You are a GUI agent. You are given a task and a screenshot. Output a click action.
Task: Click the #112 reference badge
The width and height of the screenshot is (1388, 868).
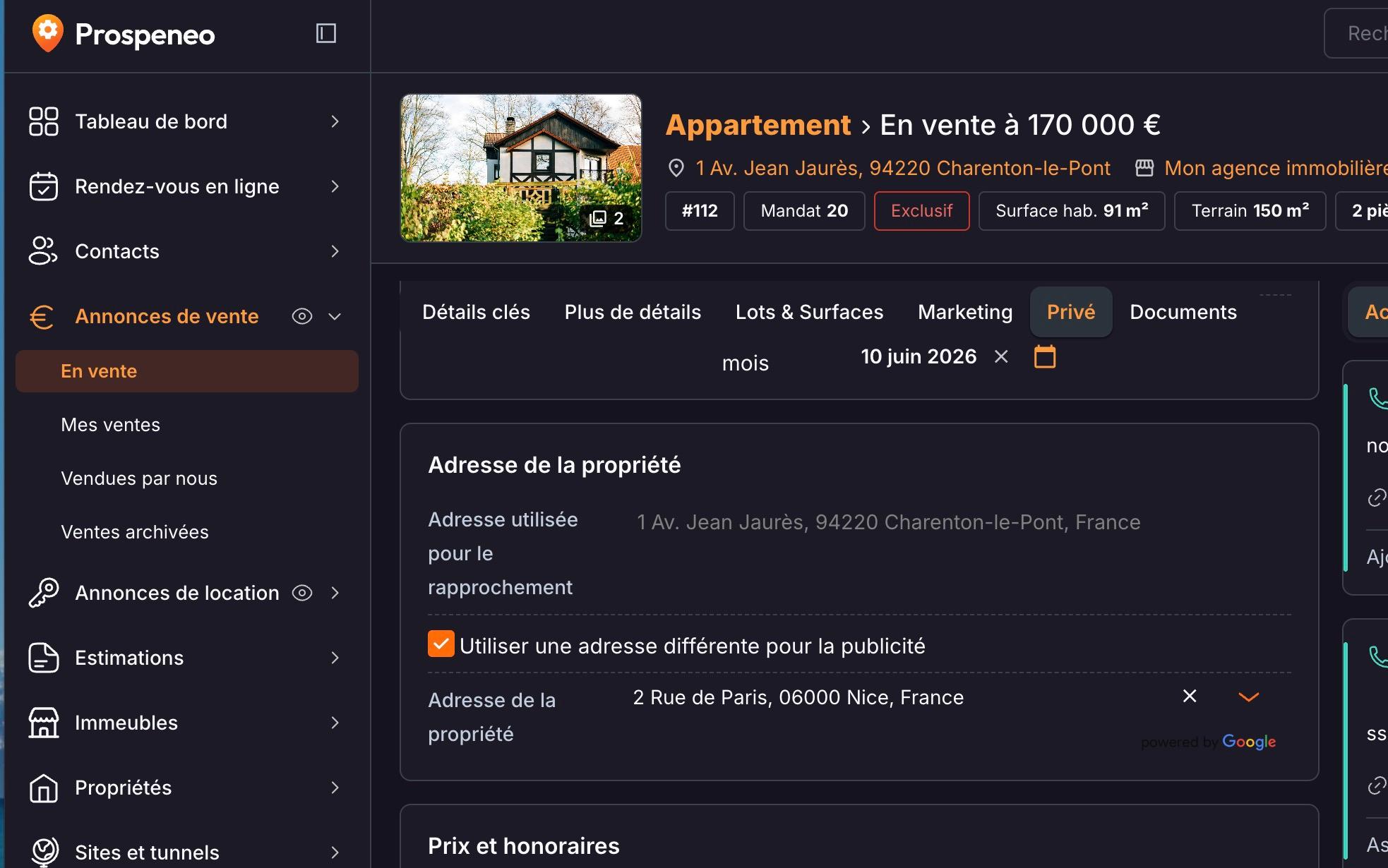(x=700, y=211)
